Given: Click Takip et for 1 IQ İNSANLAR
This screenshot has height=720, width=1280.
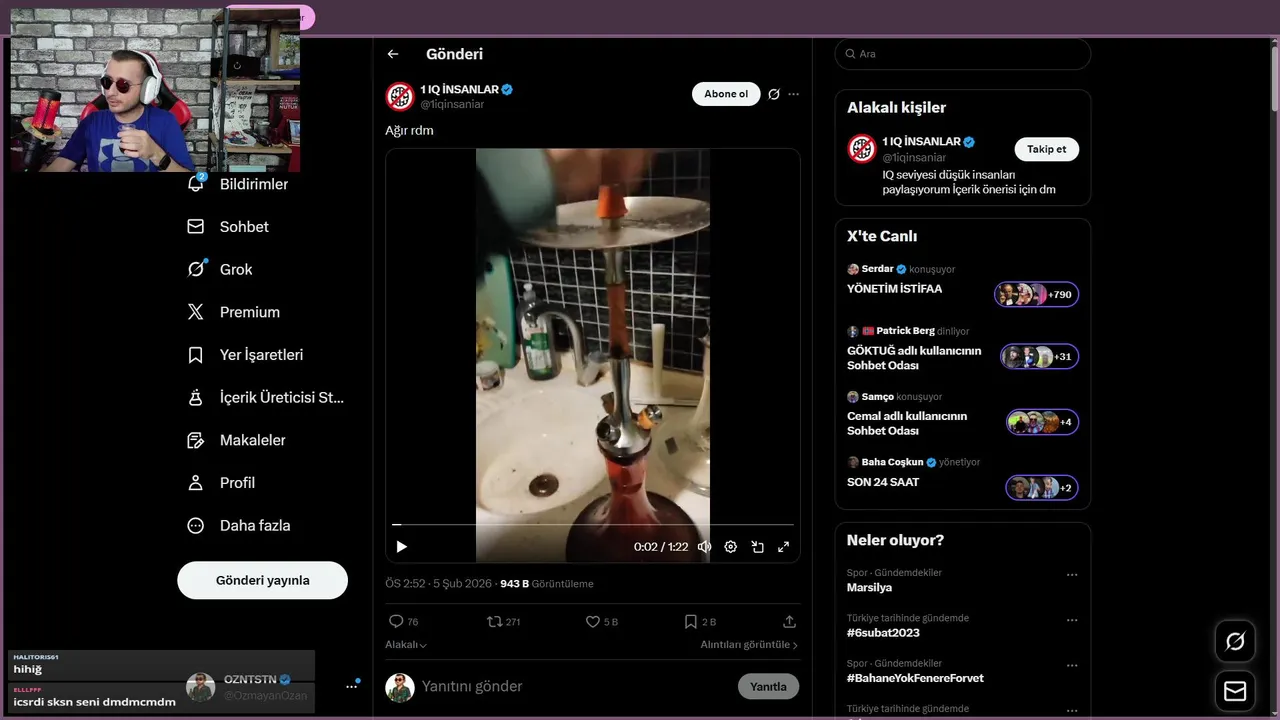Looking at the screenshot, I should [x=1047, y=149].
